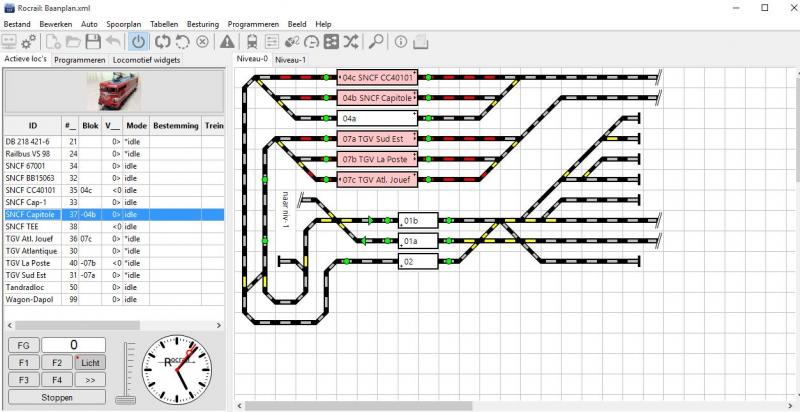
Task: Open the speed gauge icon
Action: 311,42
